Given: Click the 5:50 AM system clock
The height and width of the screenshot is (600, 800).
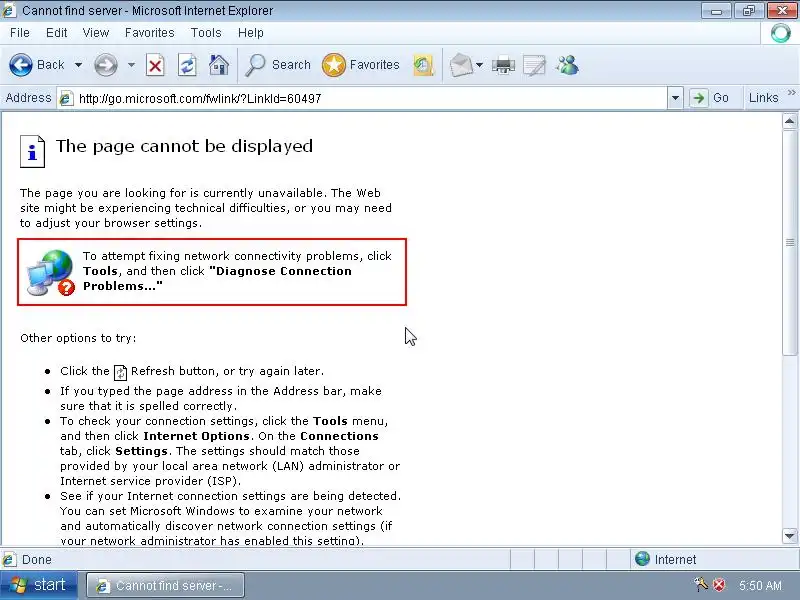Looking at the screenshot, I should coord(760,585).
